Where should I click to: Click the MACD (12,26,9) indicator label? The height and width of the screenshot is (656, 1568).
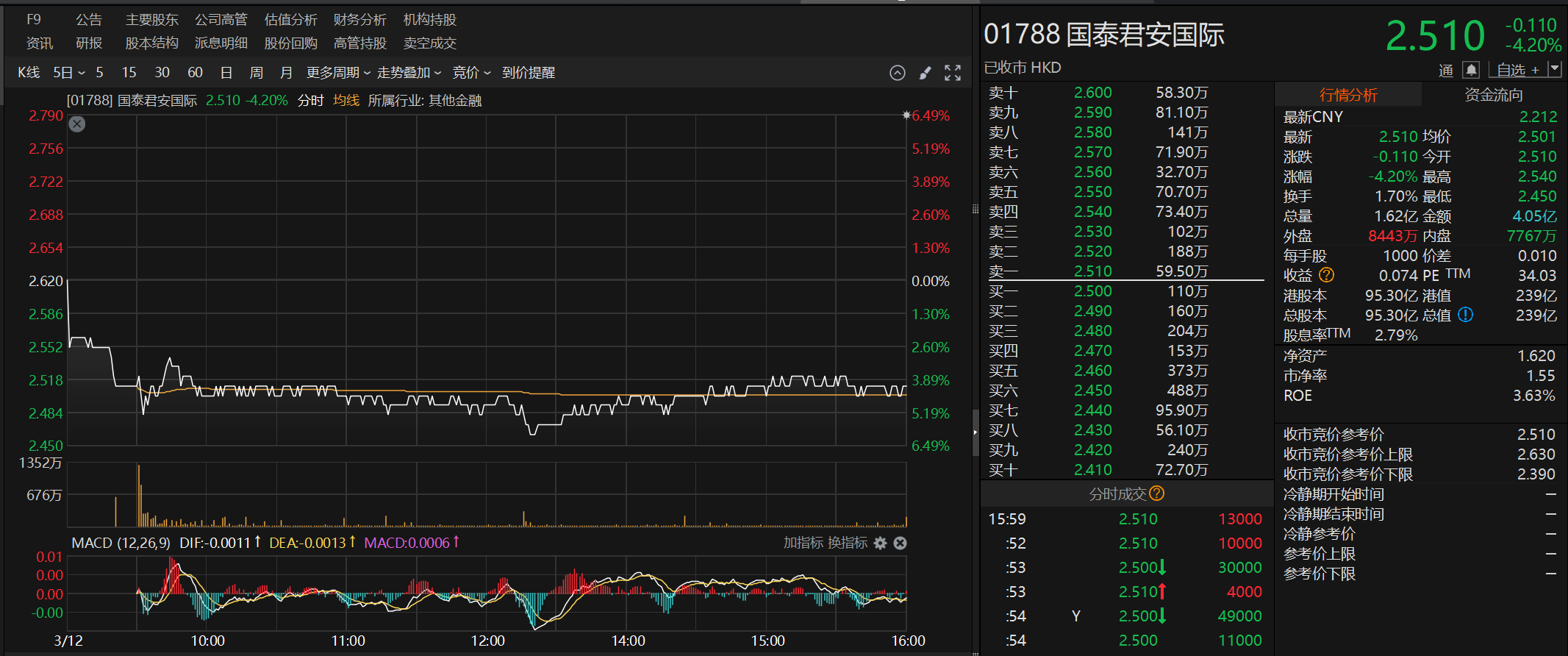tap(121, 543)
